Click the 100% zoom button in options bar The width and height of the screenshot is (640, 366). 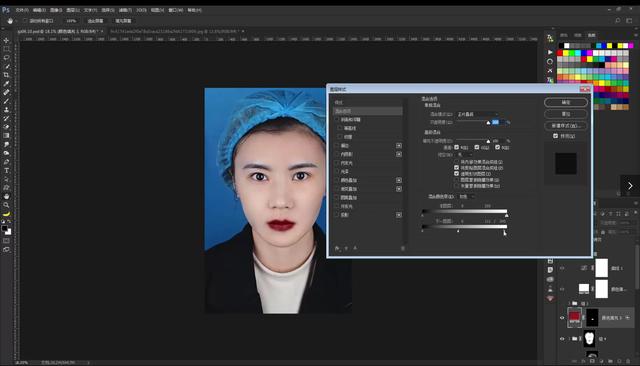click(71, 20)
